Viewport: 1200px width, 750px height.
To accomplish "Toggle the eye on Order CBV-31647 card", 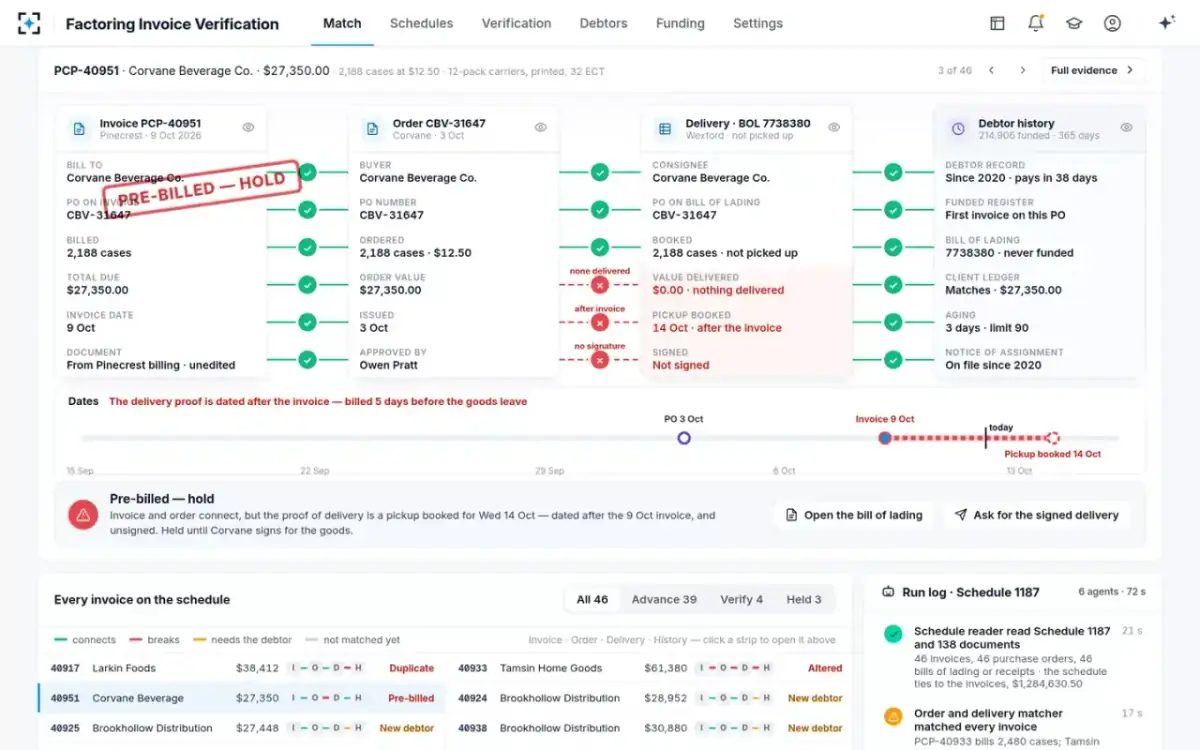I will 541,127.
